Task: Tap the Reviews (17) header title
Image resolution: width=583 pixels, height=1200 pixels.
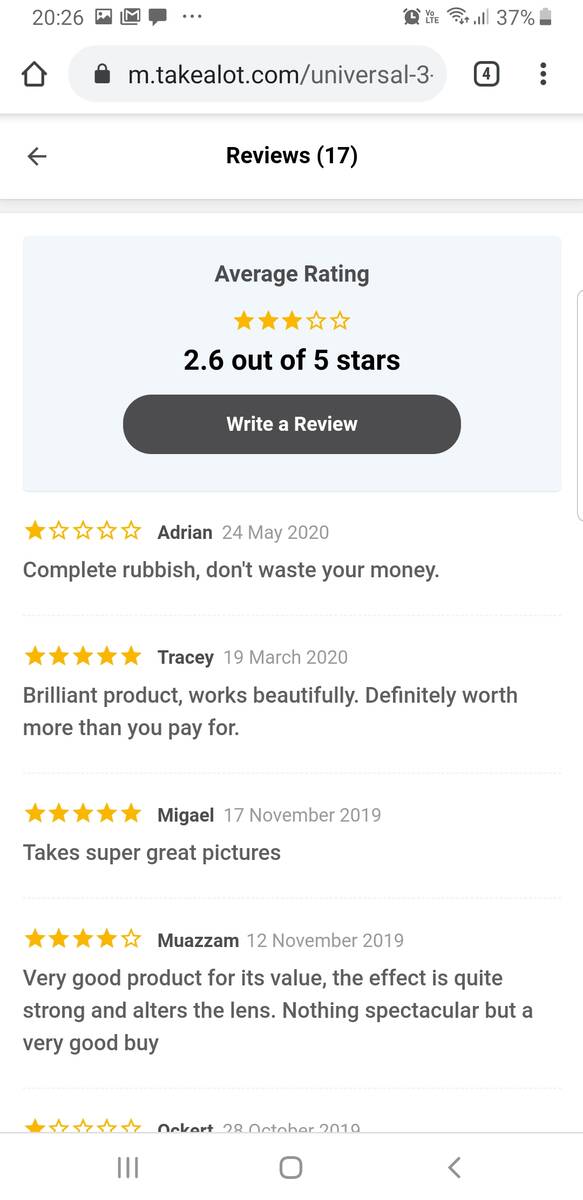Action: (292, 156)
